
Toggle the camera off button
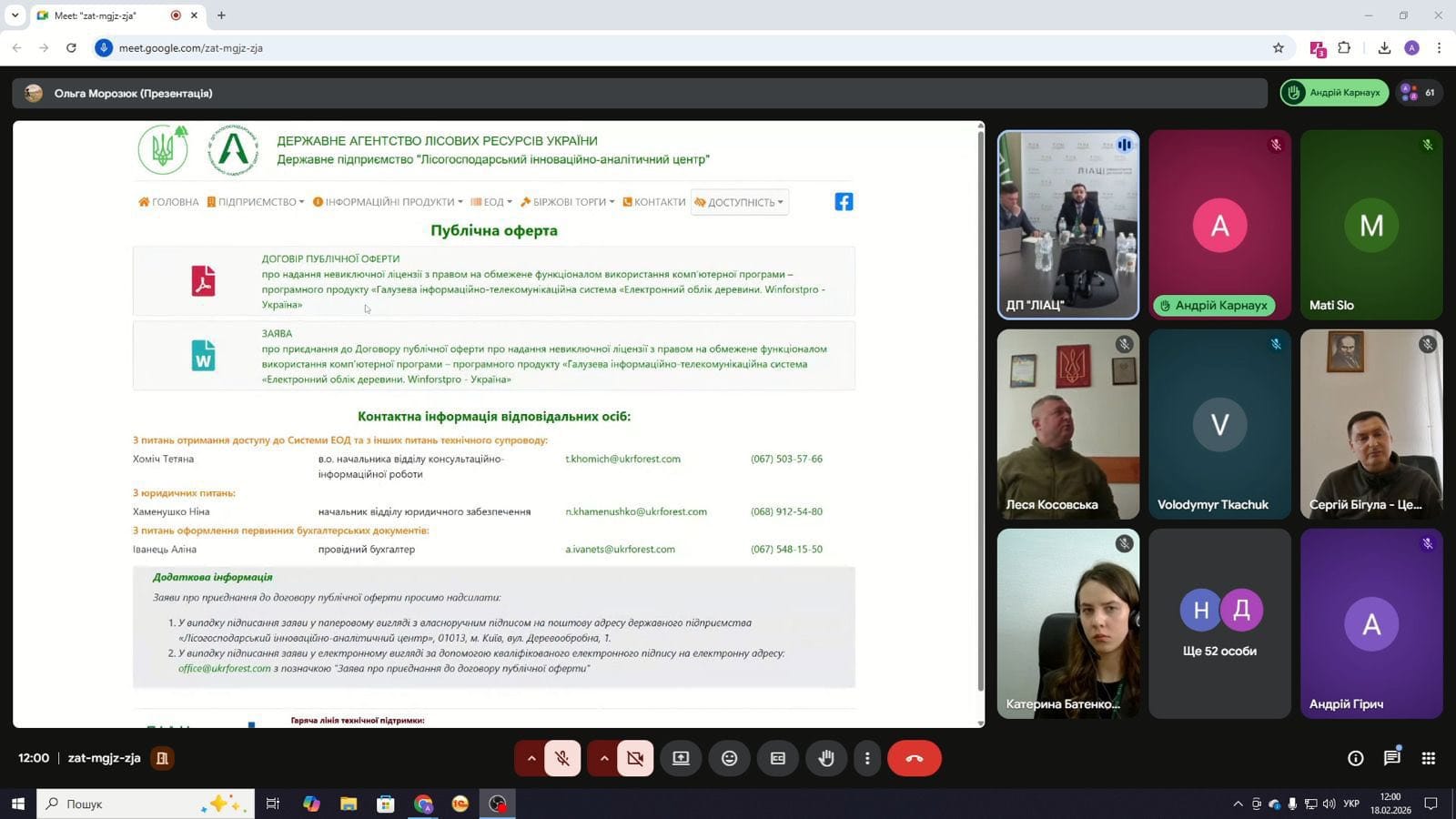point(635,758)
